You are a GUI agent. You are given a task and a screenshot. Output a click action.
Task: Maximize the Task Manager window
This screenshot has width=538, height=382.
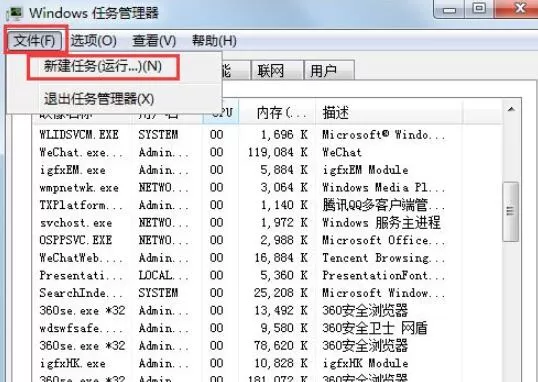click(479, 9)
